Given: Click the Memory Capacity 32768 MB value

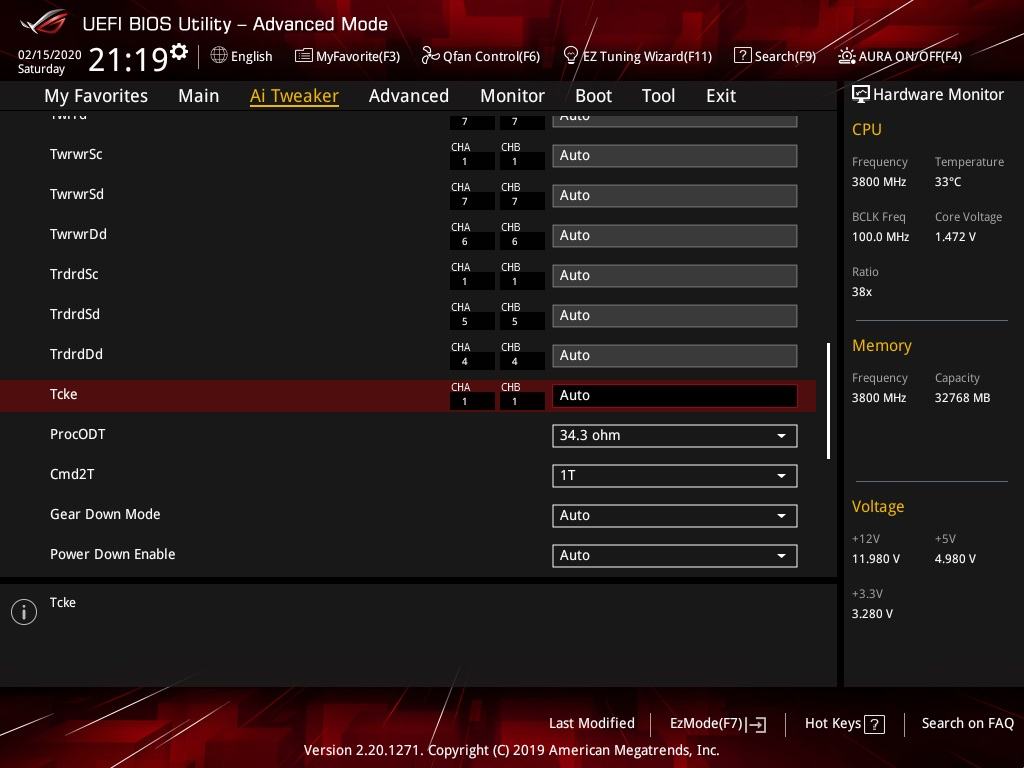Looking at the screenshot, I should point(963,397).
